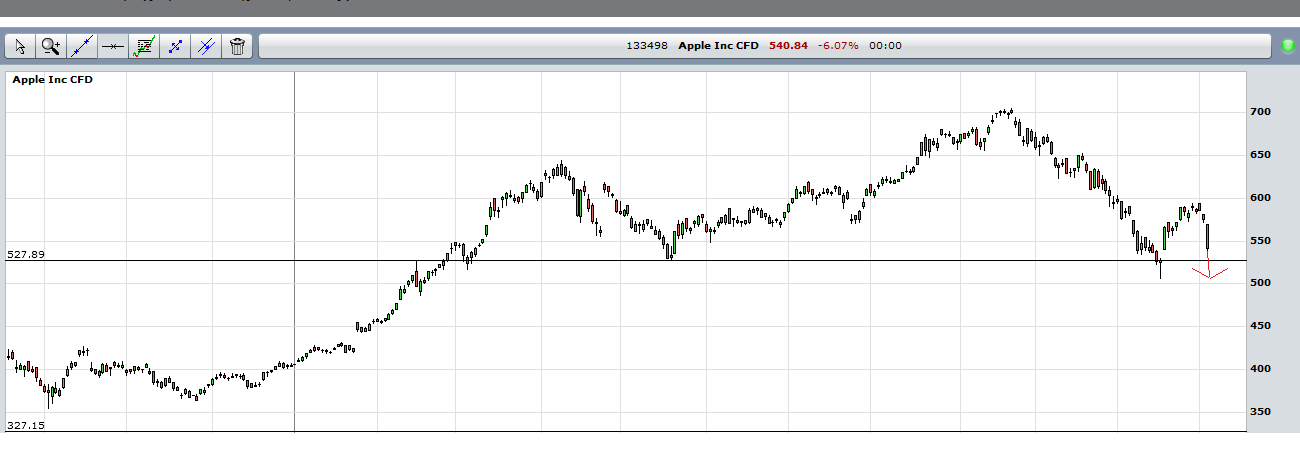Image resolution: width=1300 pixels, height=460 pixels.
Task: Select the horizontal line tool
Action: click(113, 46)
